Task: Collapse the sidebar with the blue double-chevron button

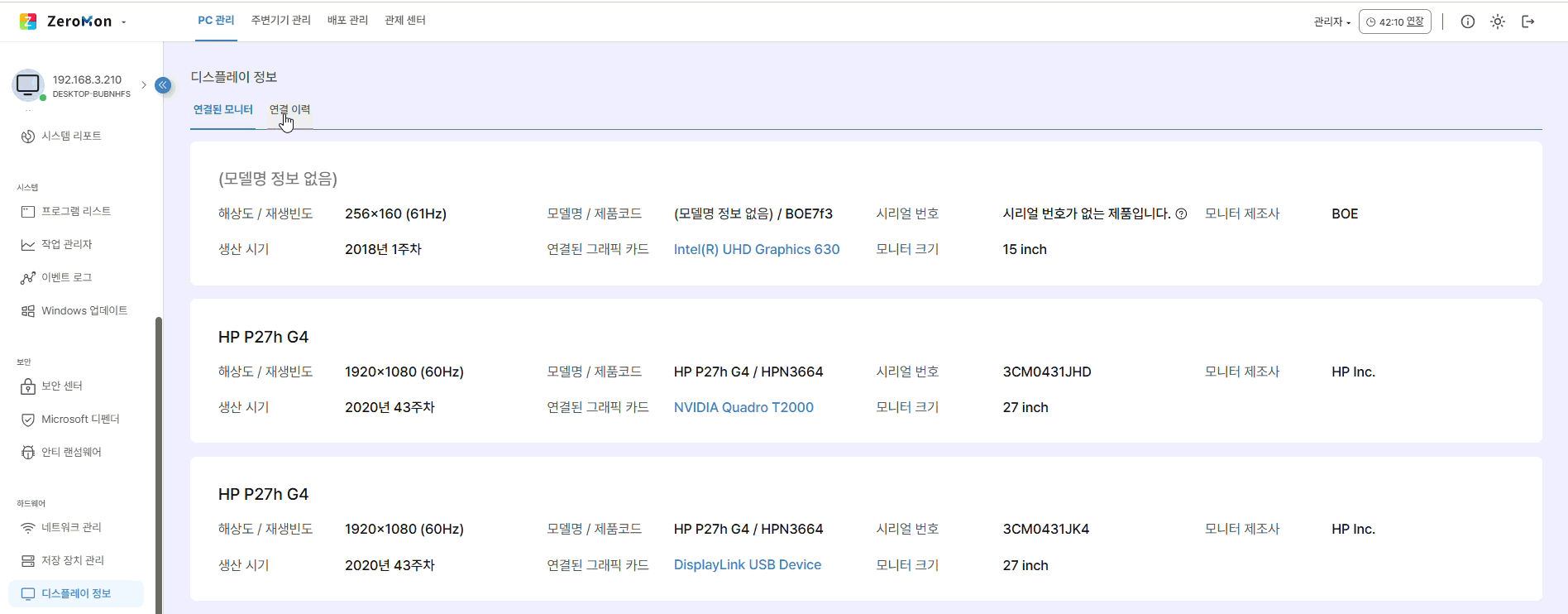Action: (163, 84)
